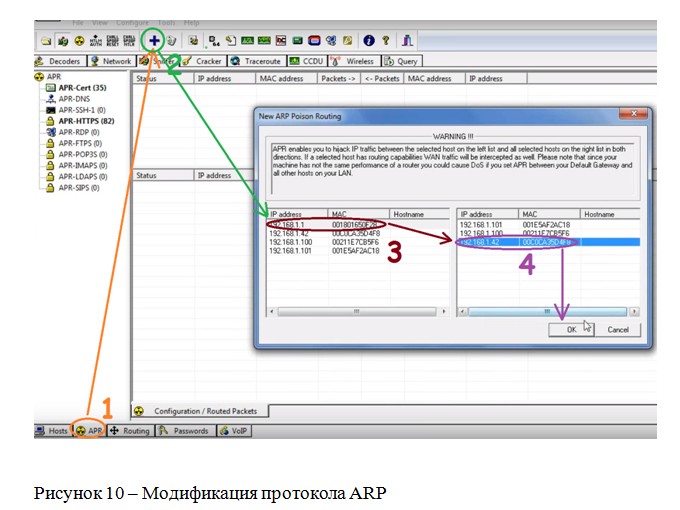Open the CCDU tab
This screenshot has height=510, width=680.
point(307,61)
